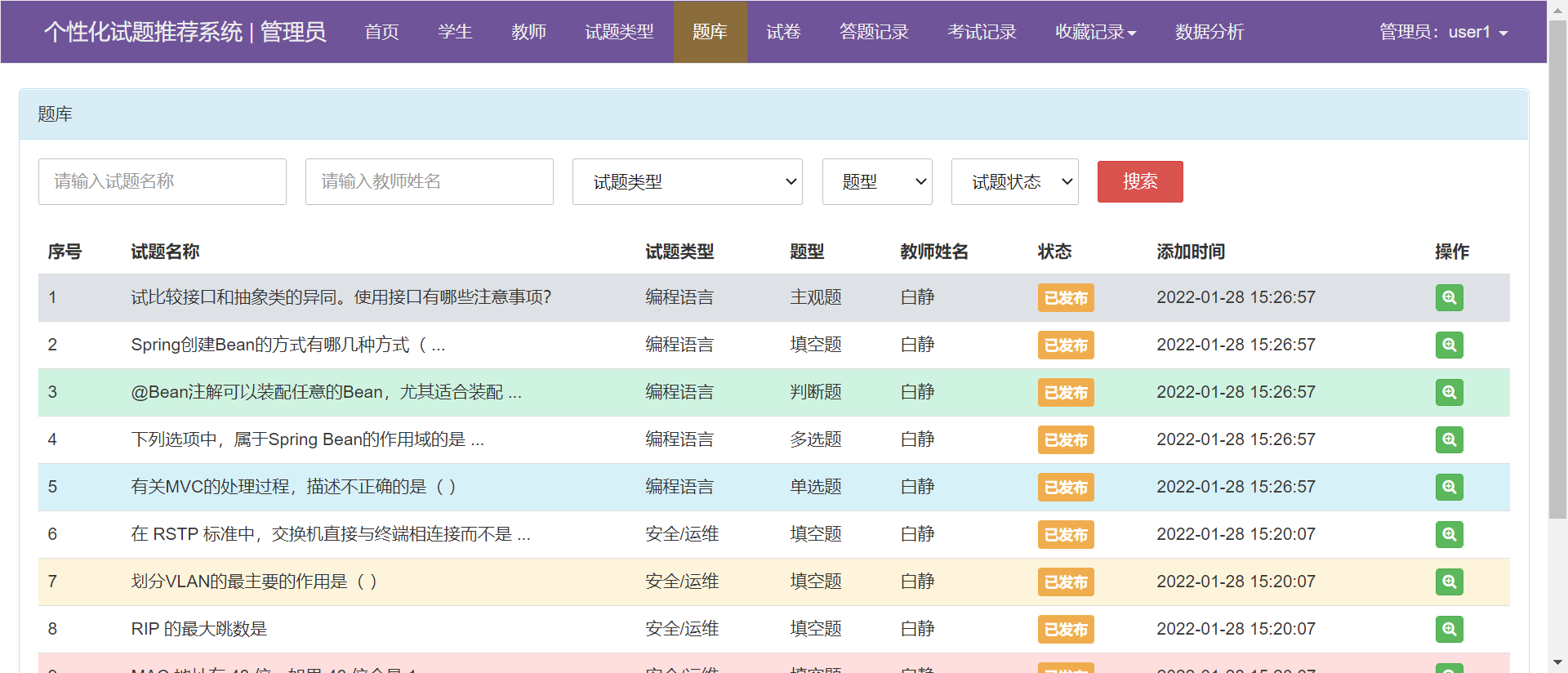Click the 添加时间 column header

tap(1191, 252)
